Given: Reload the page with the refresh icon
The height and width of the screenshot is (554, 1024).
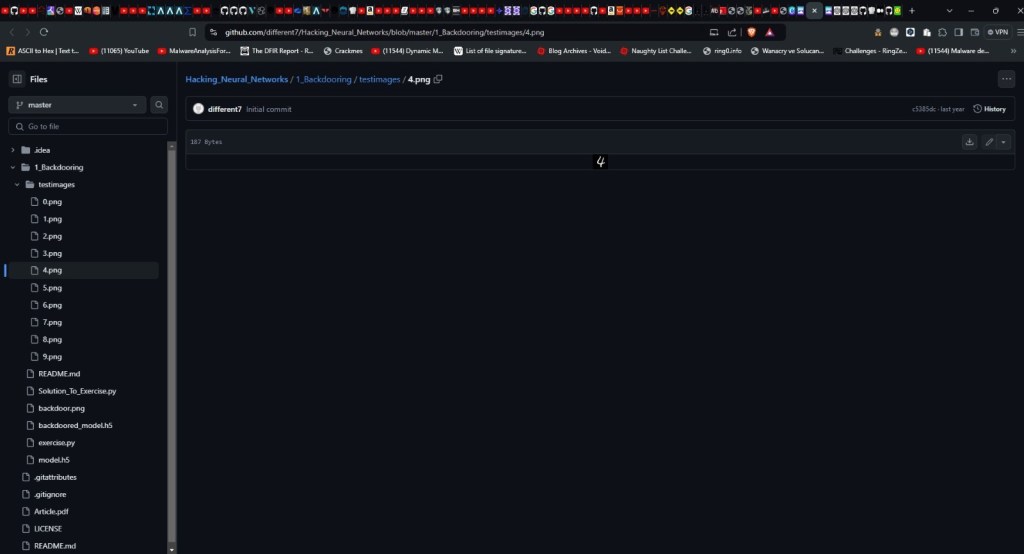Looking at the screenshot, I should pos(44,32).
